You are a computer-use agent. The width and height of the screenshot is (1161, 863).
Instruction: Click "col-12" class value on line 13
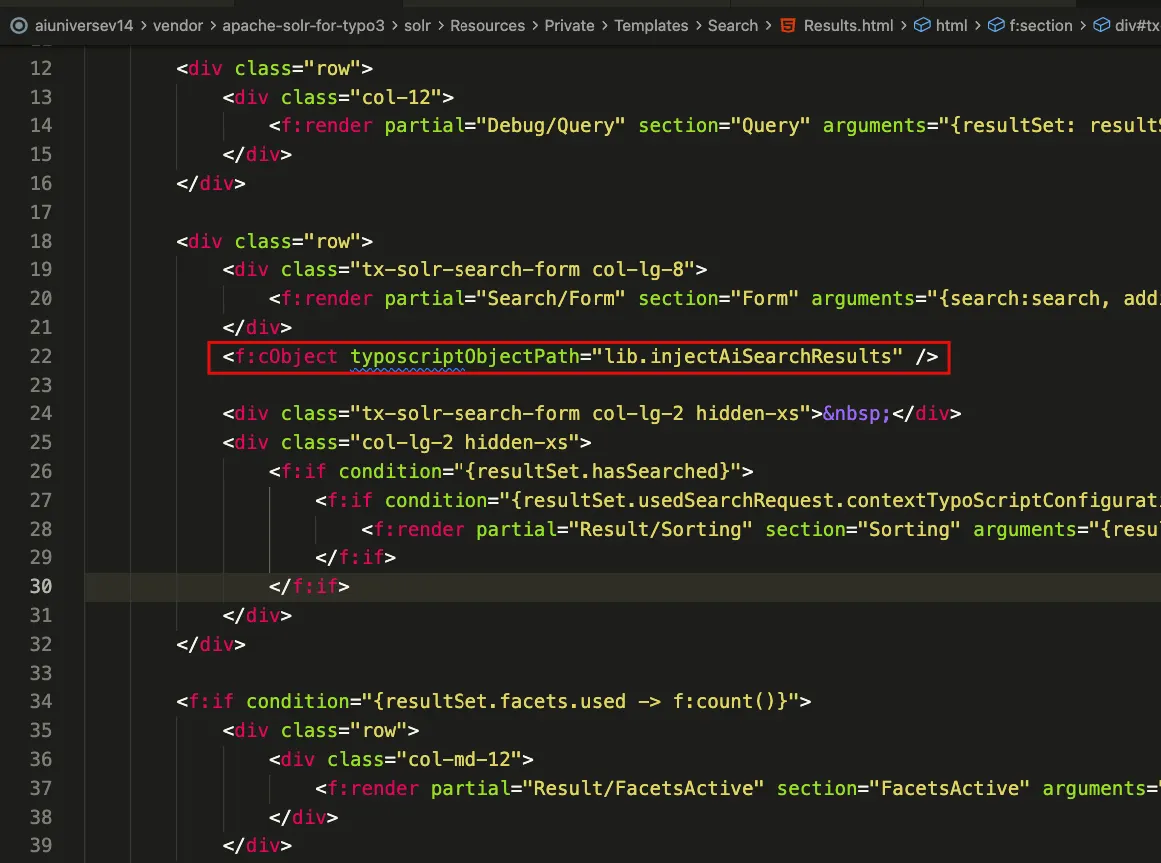[396, 98]
